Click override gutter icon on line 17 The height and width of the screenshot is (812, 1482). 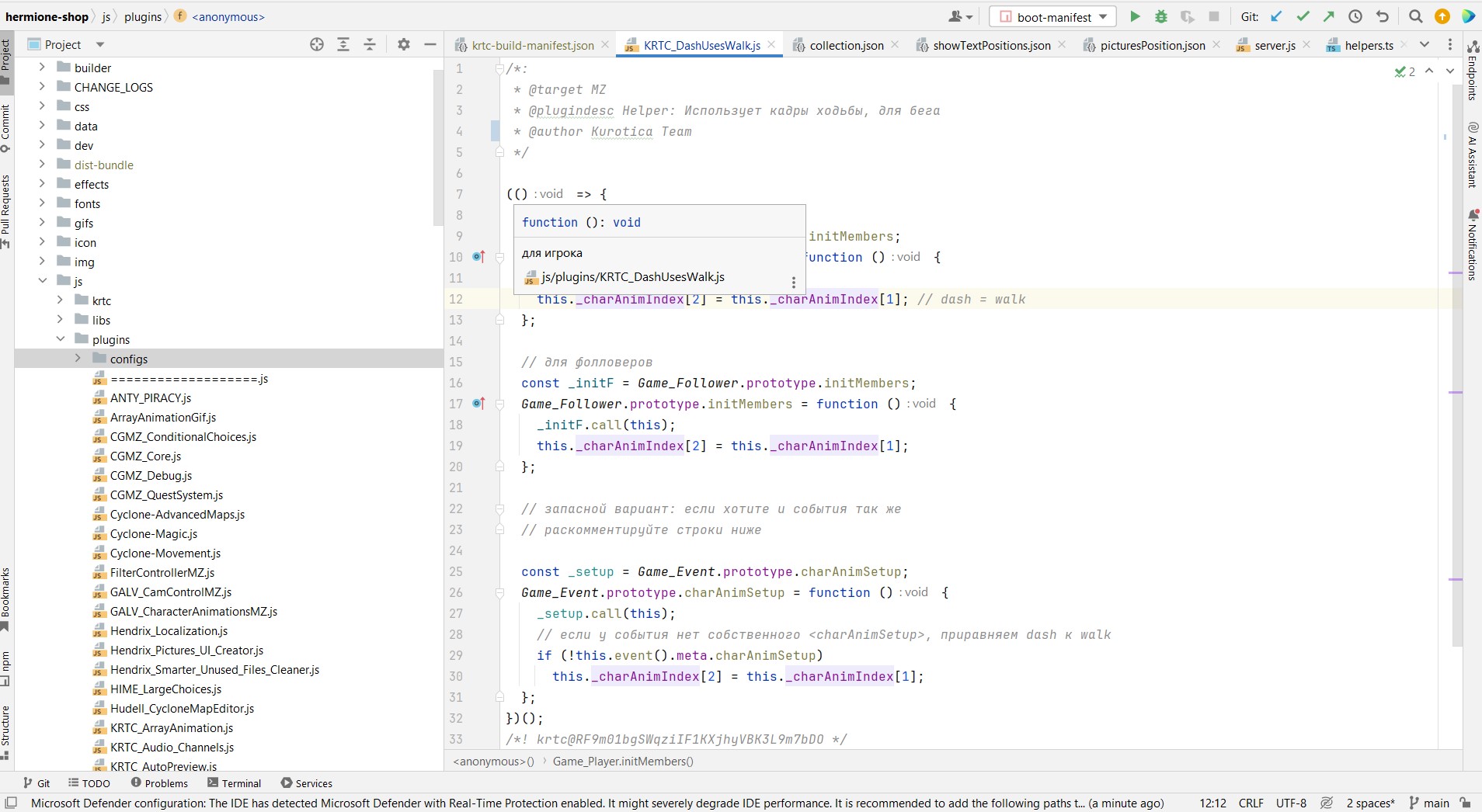coord(478,404)
